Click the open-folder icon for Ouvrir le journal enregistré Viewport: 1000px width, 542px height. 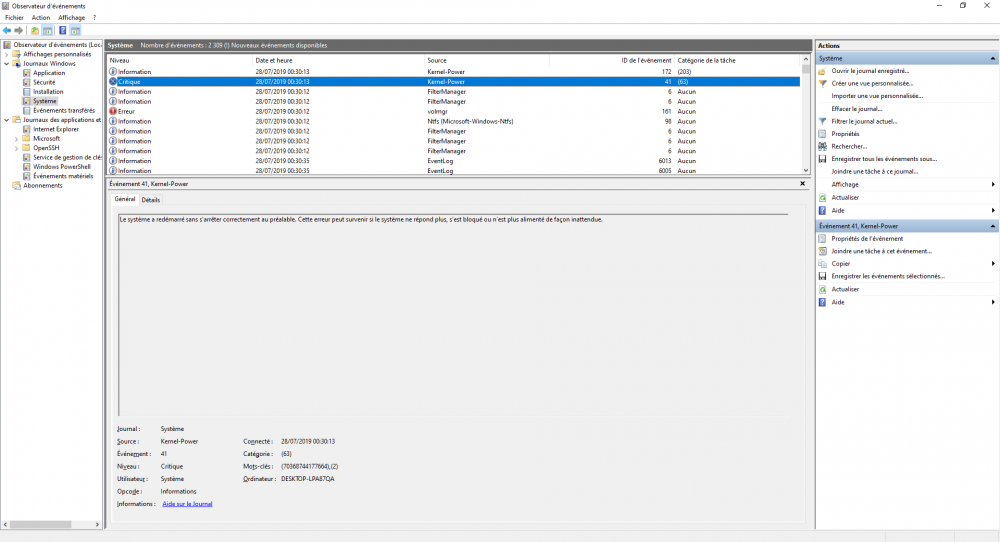click(x=822, y=71)
